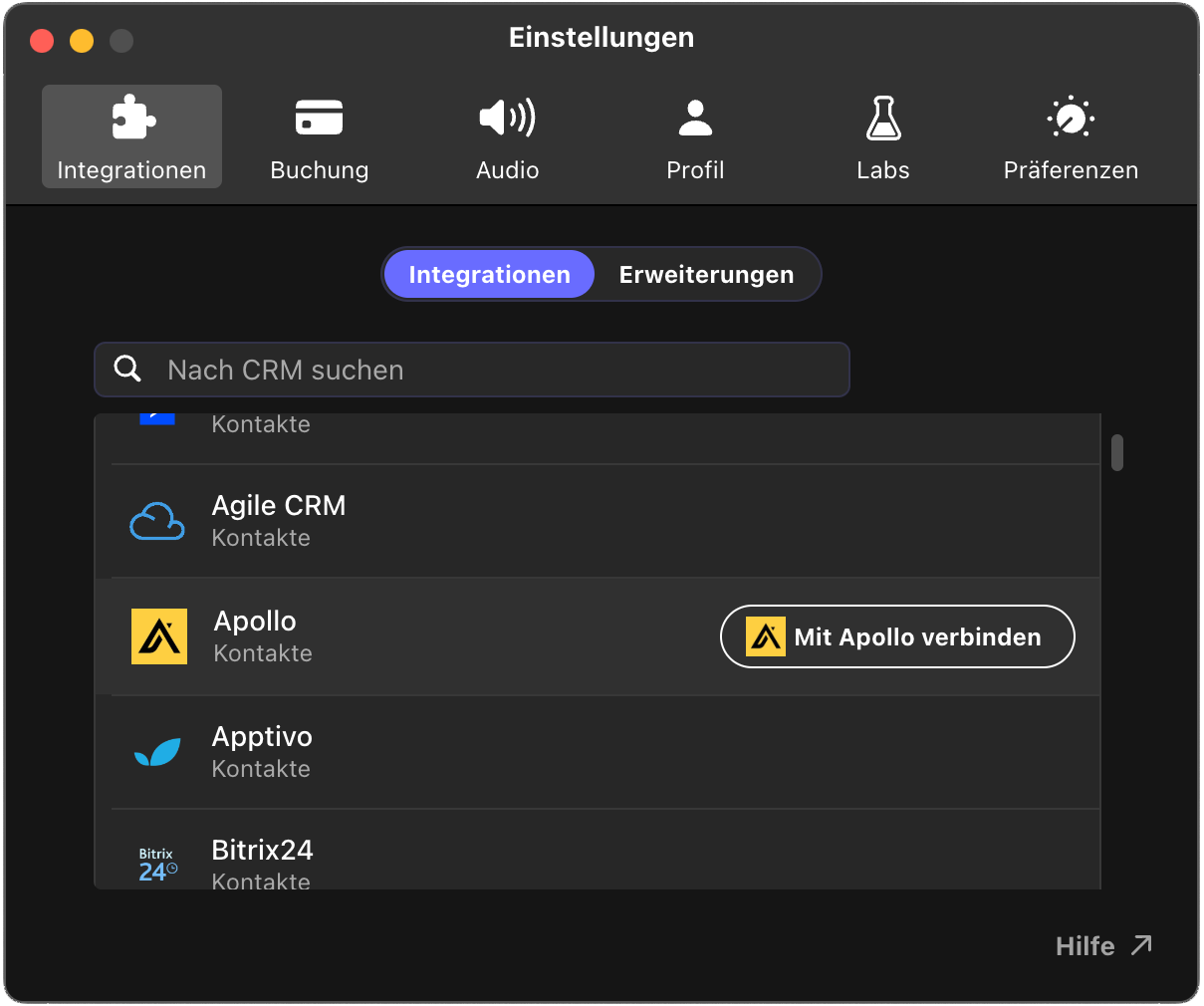Viewport: 1204px width, 1006px height.
Task: Click Kontakte under Agile CRM
Action: (x=261, y=538)
